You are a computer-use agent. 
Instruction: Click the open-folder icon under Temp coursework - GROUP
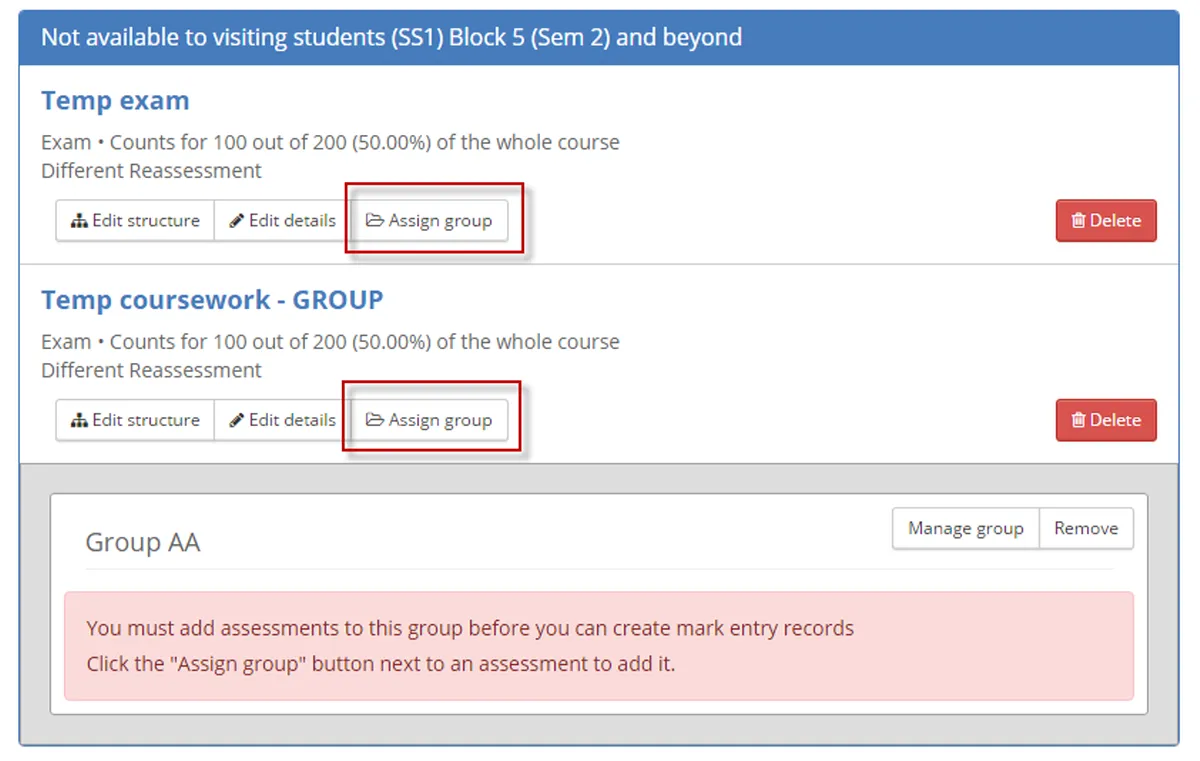coord(375,420)
